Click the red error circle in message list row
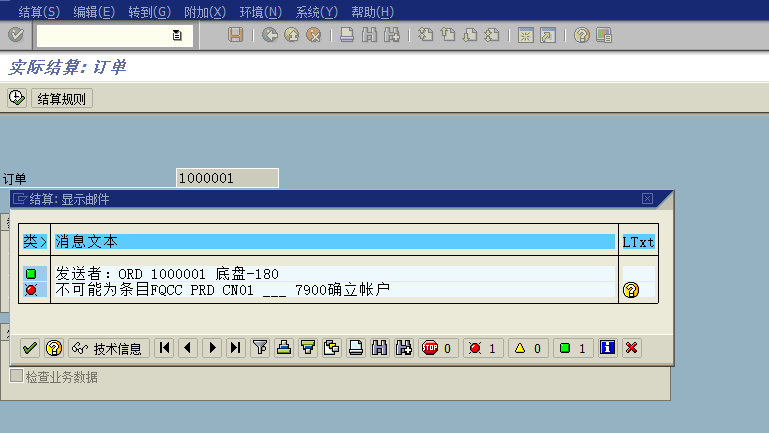Viewport: 769px width, 433px height. pos(31,290)
